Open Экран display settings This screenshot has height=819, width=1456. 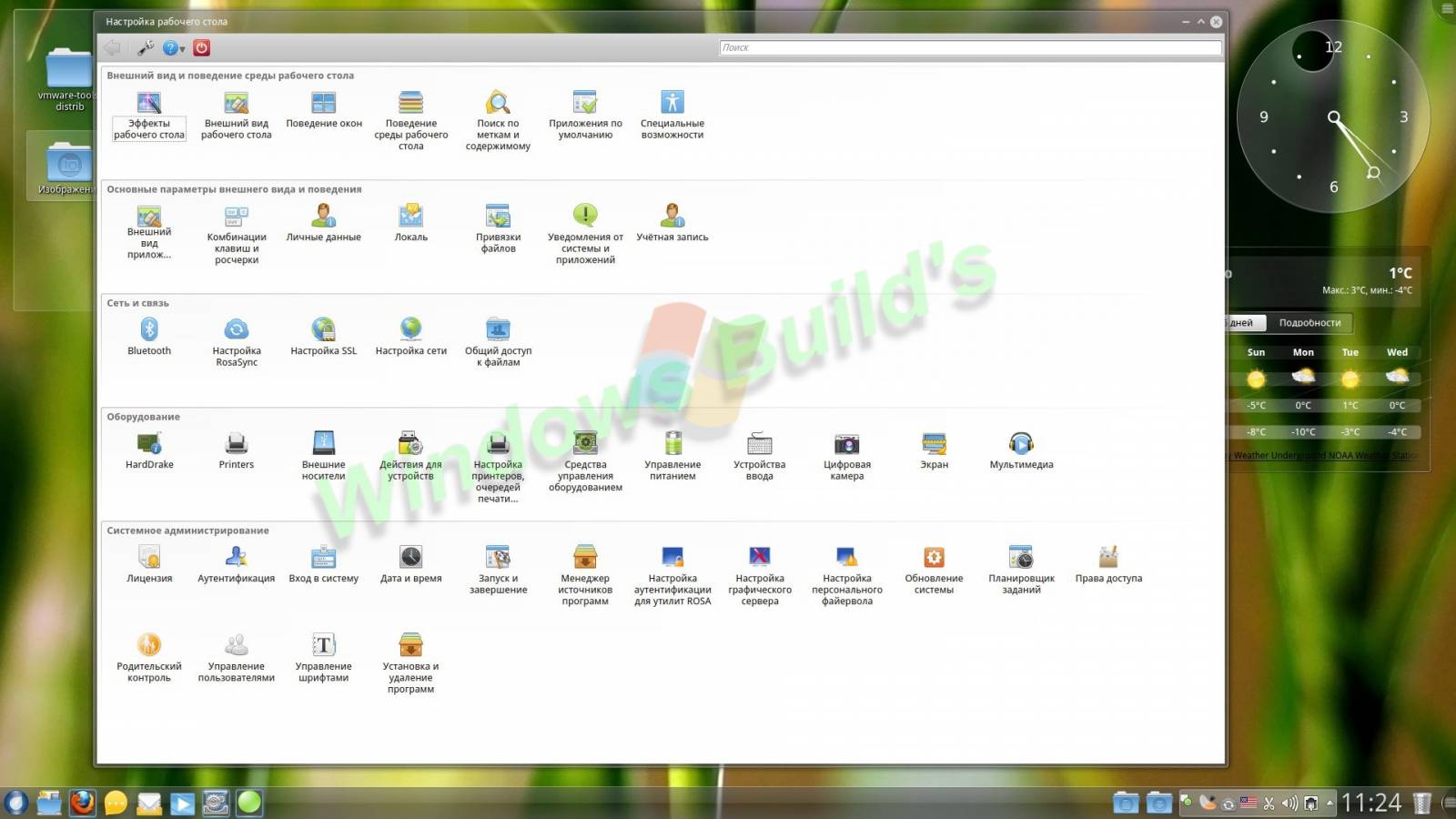point(935,451)
